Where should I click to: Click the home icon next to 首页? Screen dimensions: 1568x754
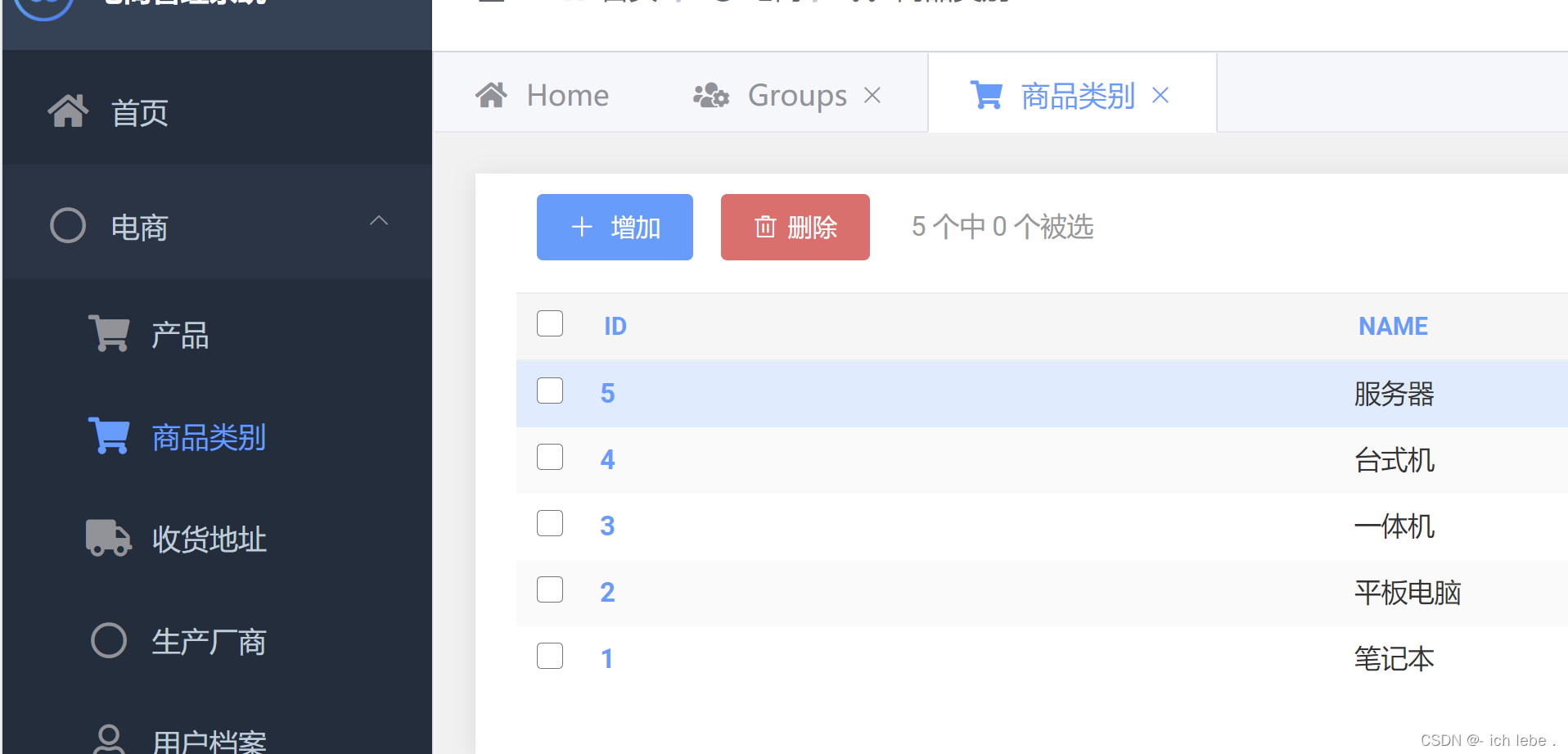(68, 111)
